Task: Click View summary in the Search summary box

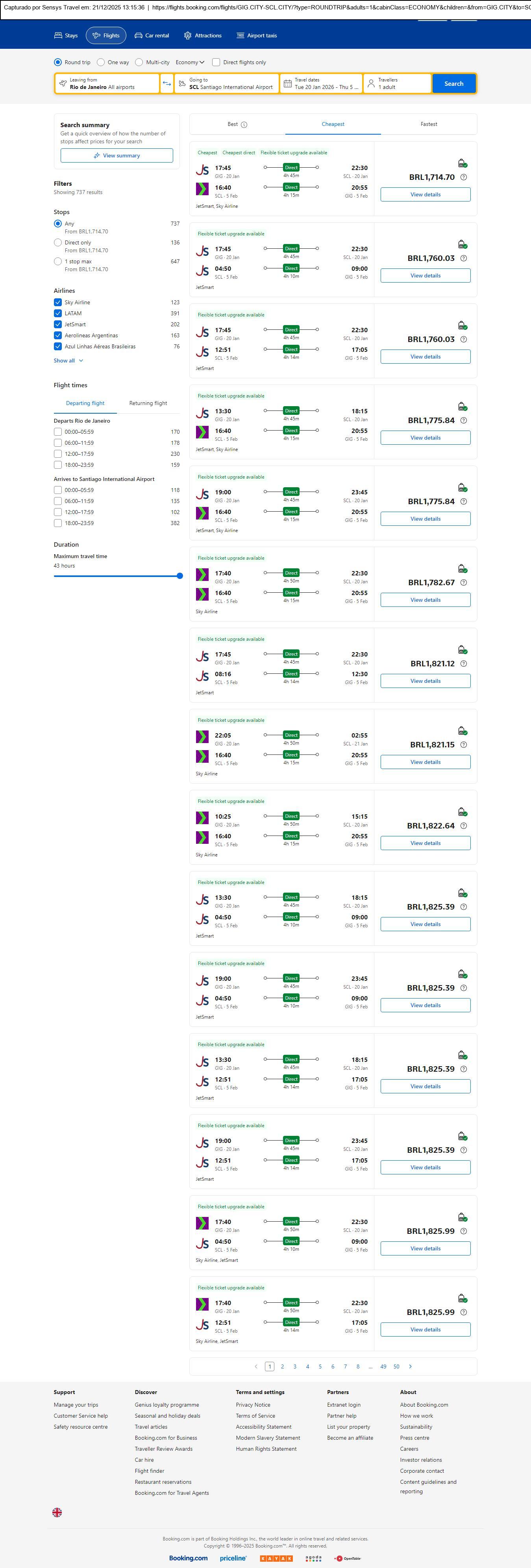Action: tap(116, 156)
